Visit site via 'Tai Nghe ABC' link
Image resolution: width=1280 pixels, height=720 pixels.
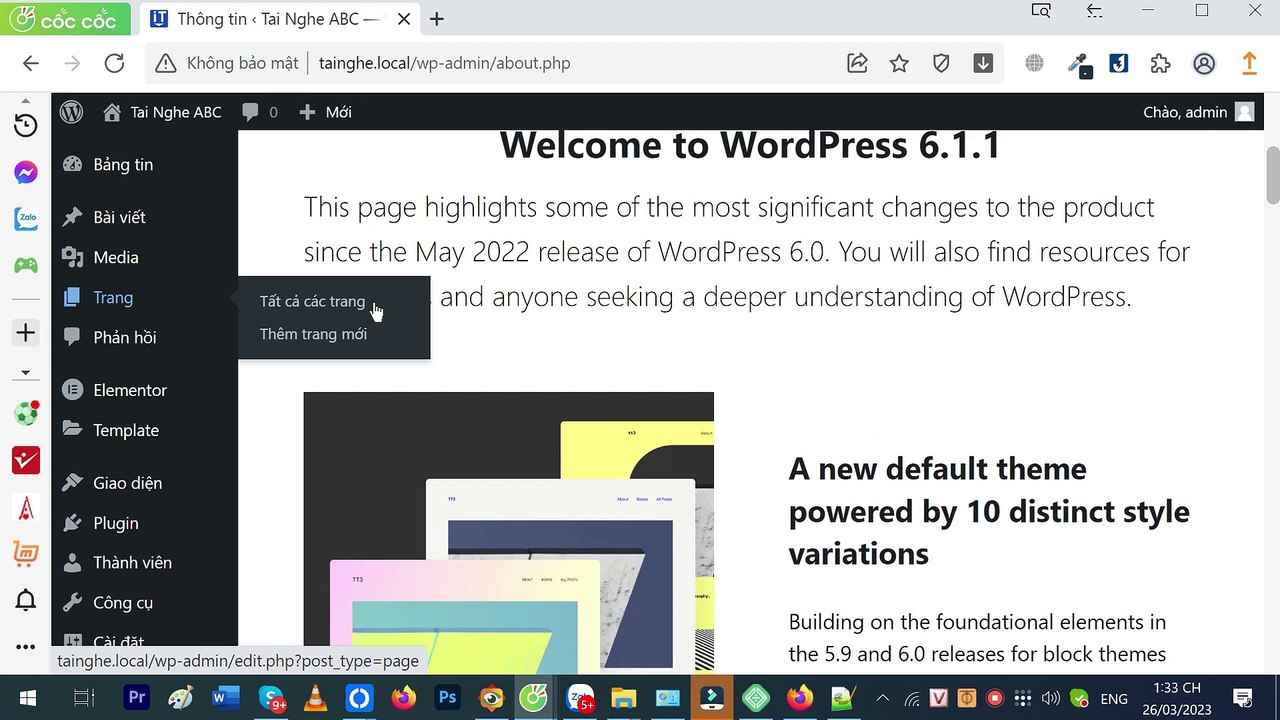tap(162, 112)
